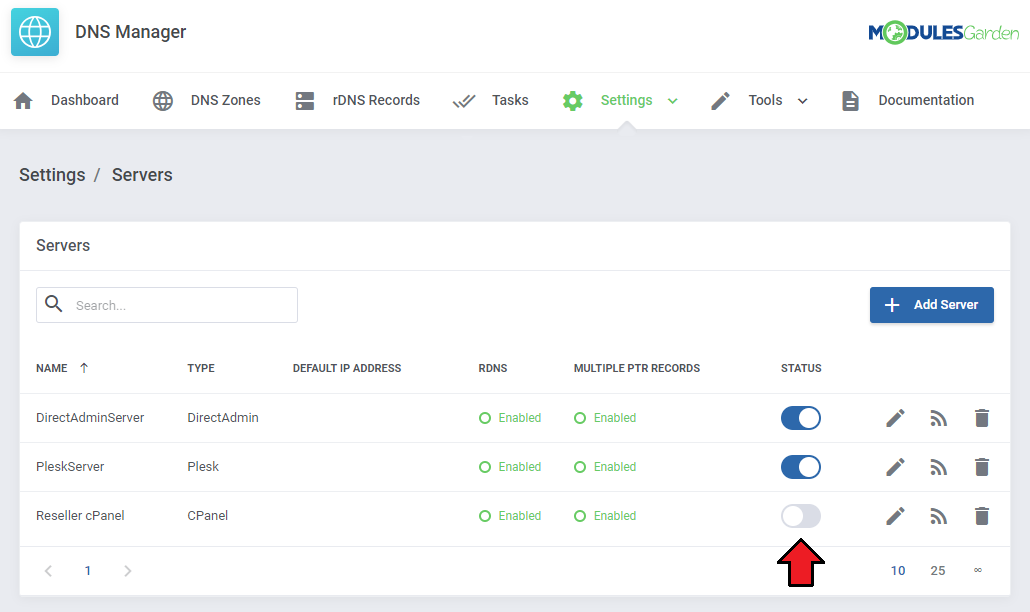Click the DirectAdmin type cell

pyautogui.click(x=223, y=418)
